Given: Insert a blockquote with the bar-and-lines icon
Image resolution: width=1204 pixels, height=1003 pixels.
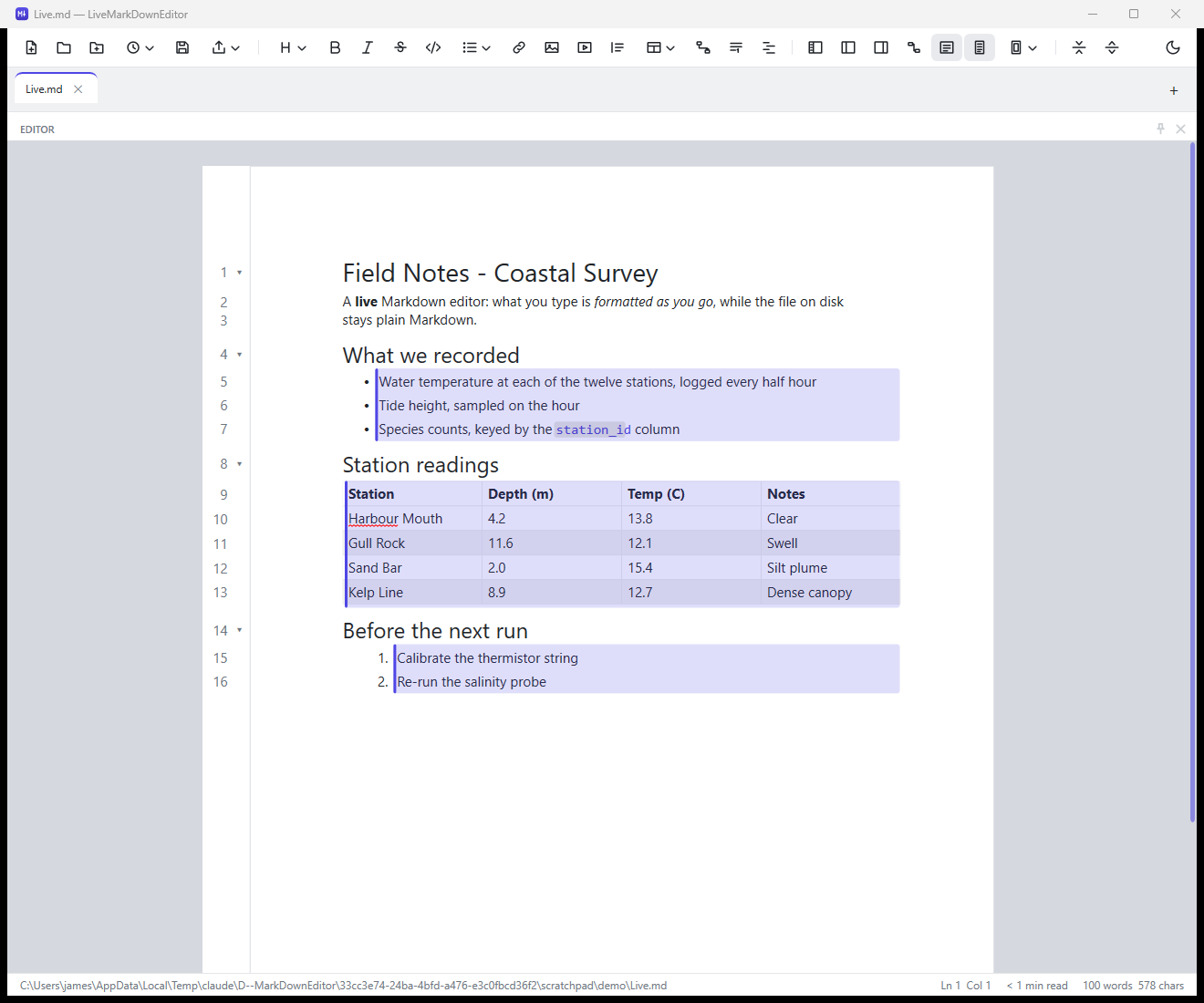Looking at the screenshot, I should pos(618,47).
